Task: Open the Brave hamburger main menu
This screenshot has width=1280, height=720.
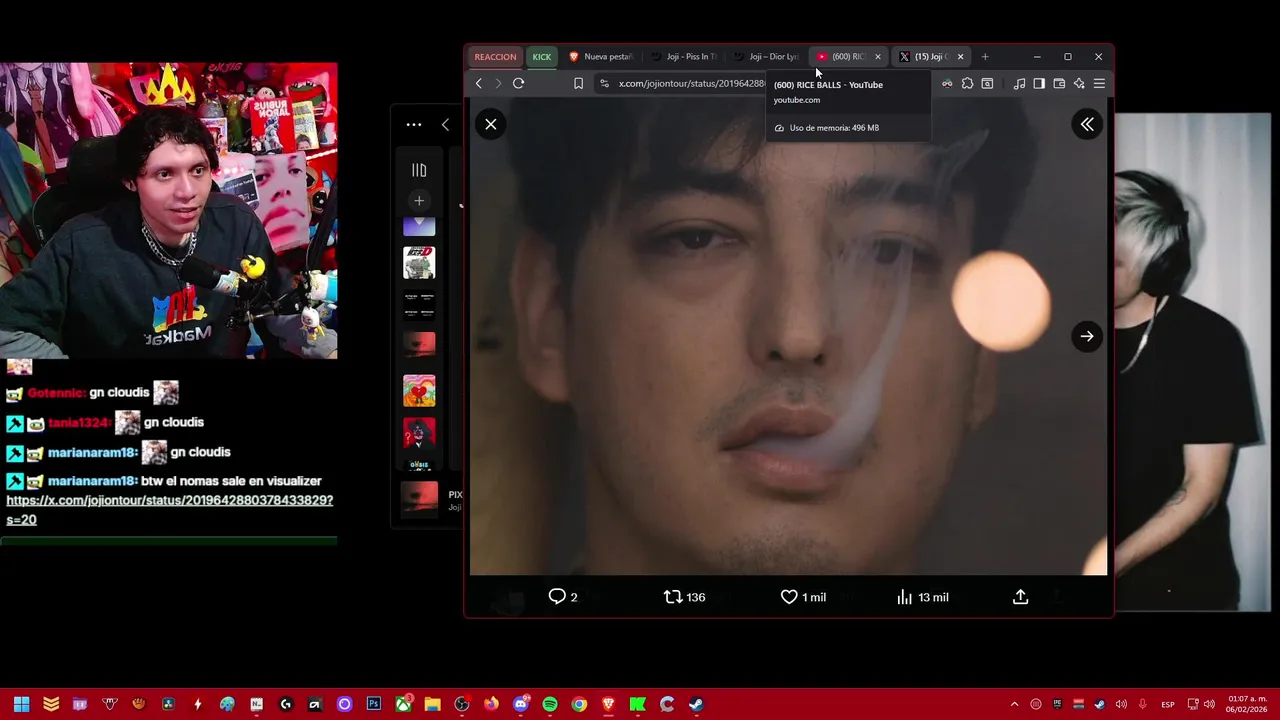Action: pyautogui.click(x=1099, y=84)
